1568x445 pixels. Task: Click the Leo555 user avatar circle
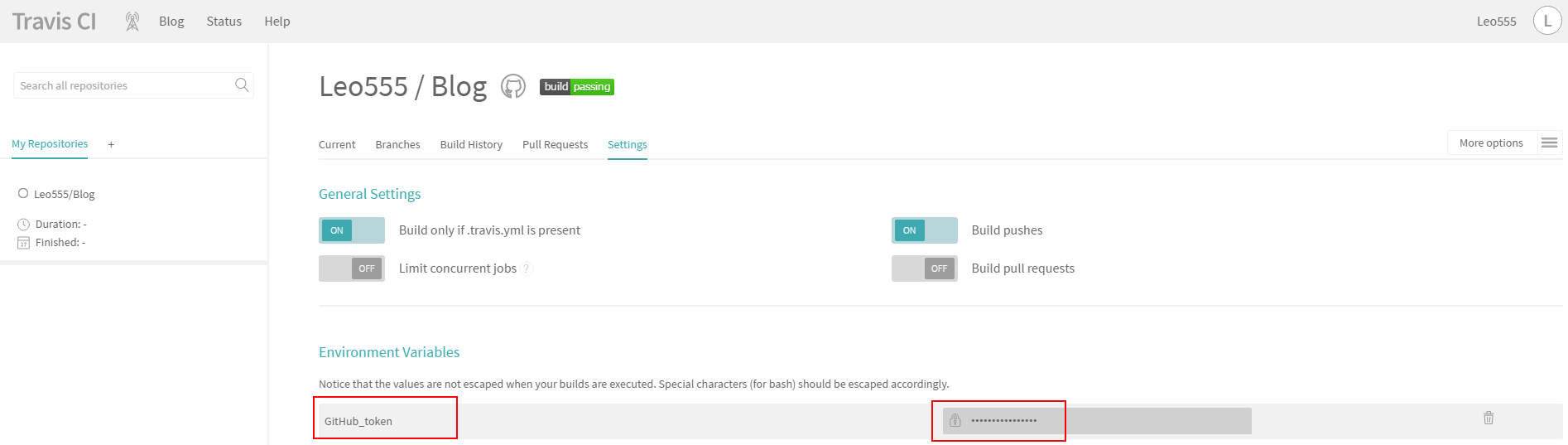click(x=1547, y=21)
